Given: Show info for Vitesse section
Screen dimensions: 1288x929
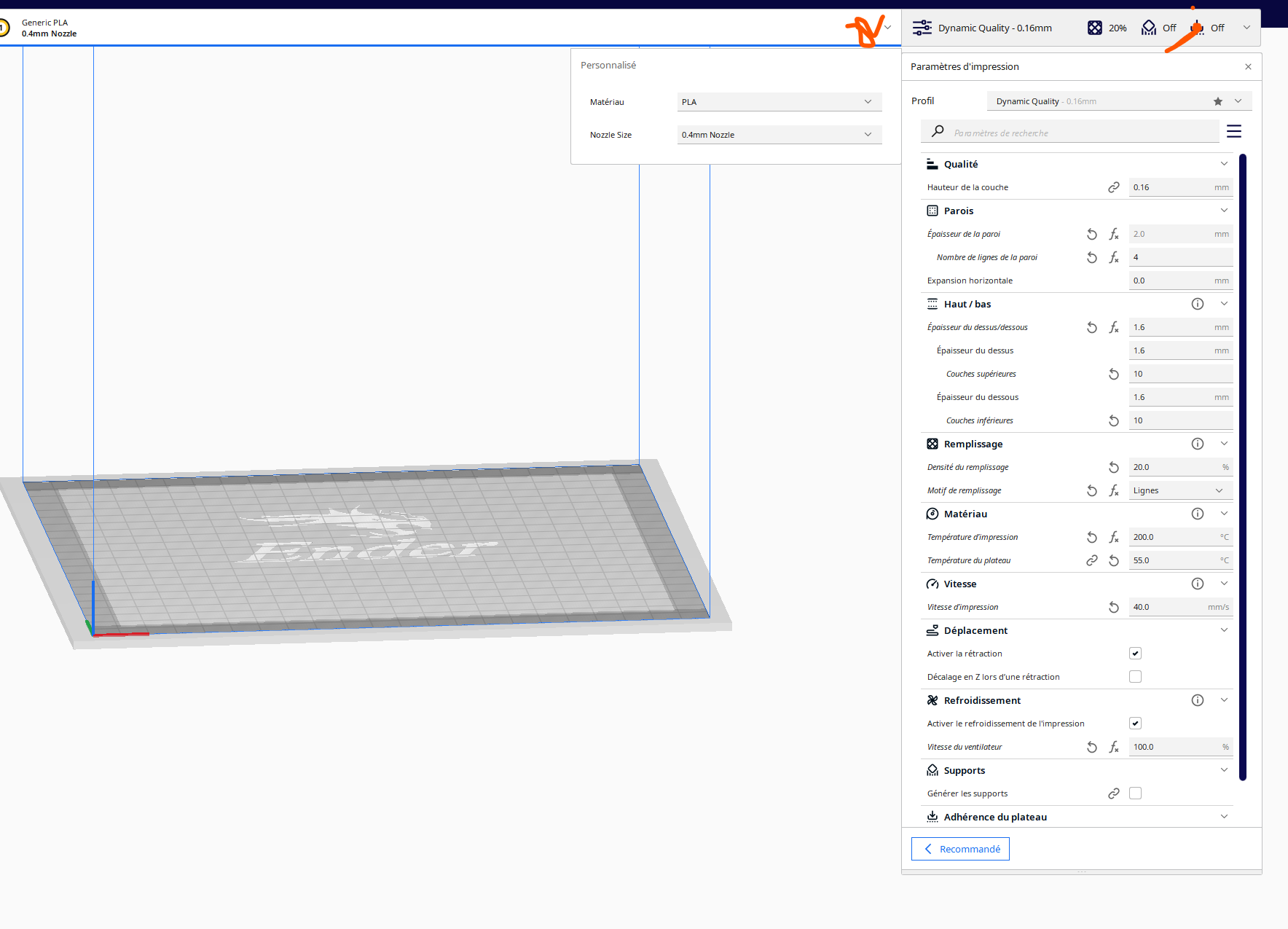Looking at the screenshot, I should click(1198, 584).
